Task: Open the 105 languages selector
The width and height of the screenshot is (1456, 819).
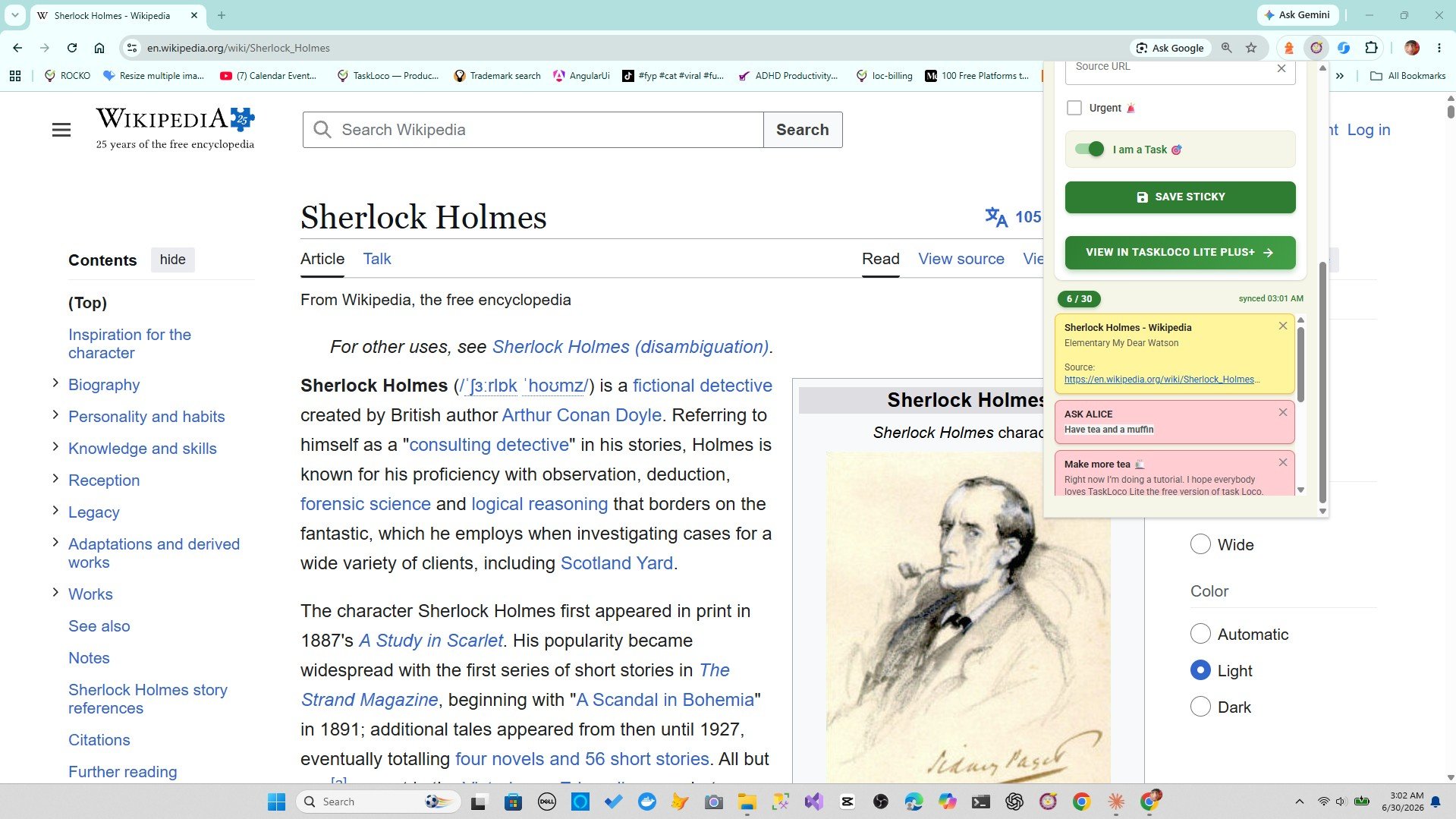Action: coord(1013,217)
